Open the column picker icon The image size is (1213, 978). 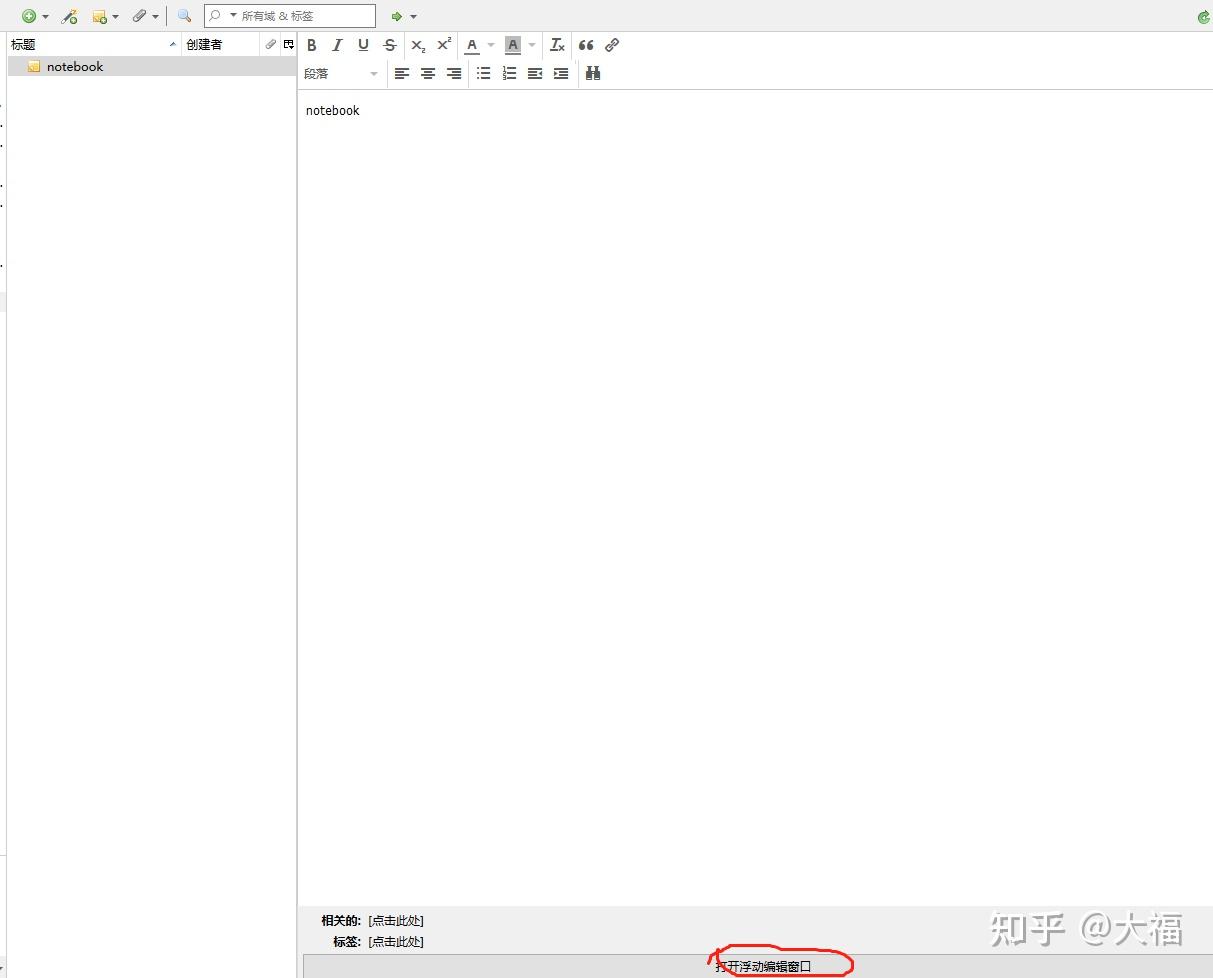pyautogui.click(x=289, y=44)
